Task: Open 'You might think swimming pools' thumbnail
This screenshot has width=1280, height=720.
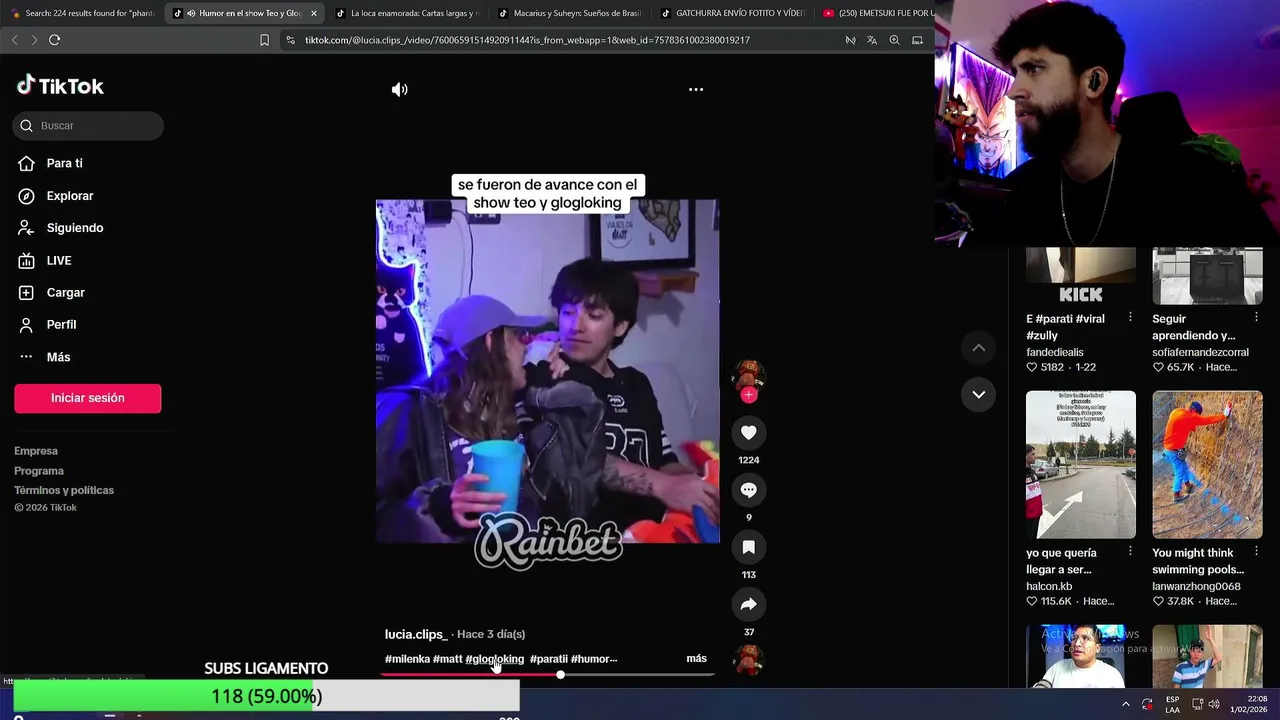Action: coord(1207,465)
